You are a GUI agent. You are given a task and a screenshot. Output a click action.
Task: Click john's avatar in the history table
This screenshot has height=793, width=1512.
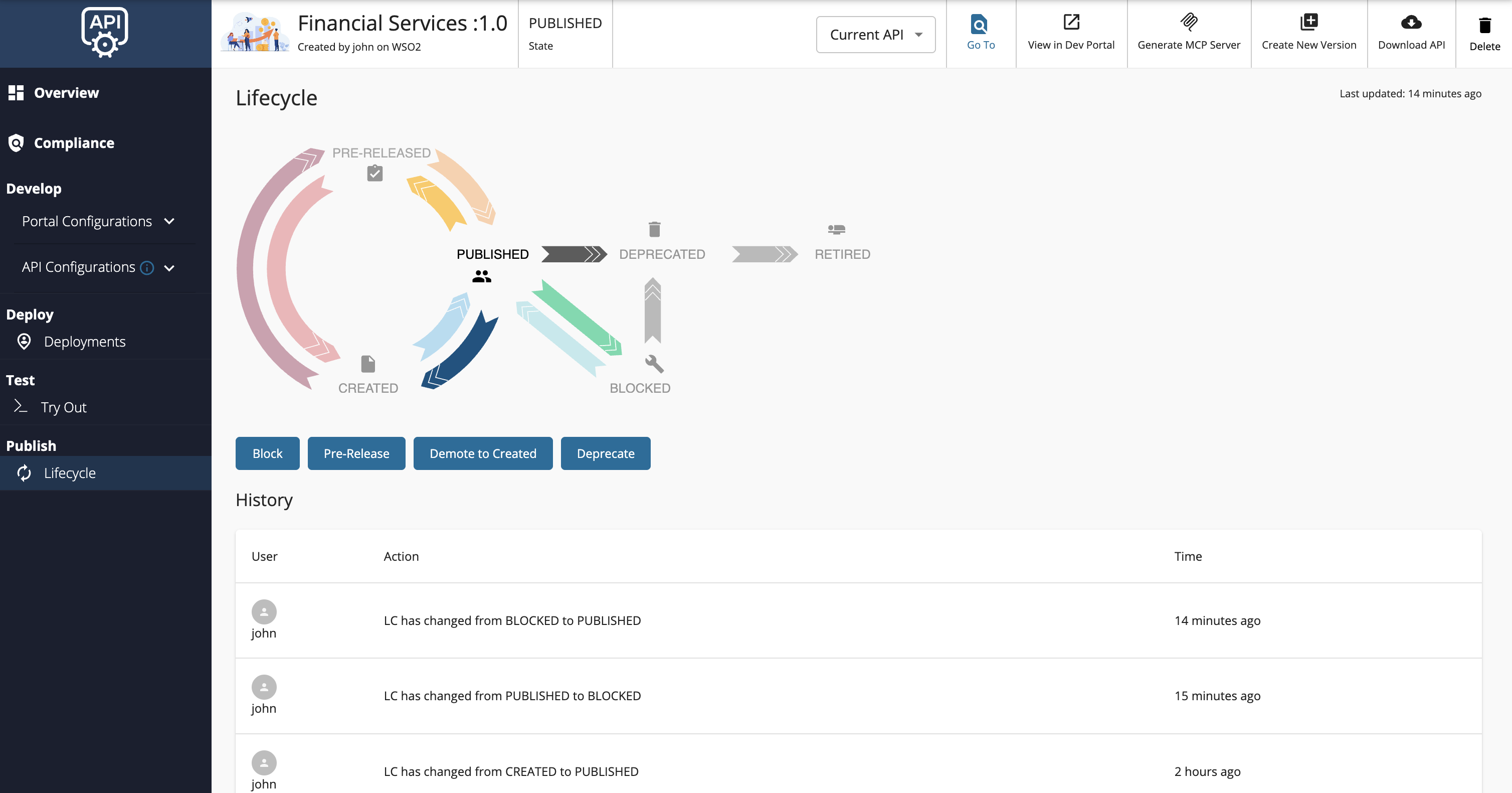pos(263,612)
